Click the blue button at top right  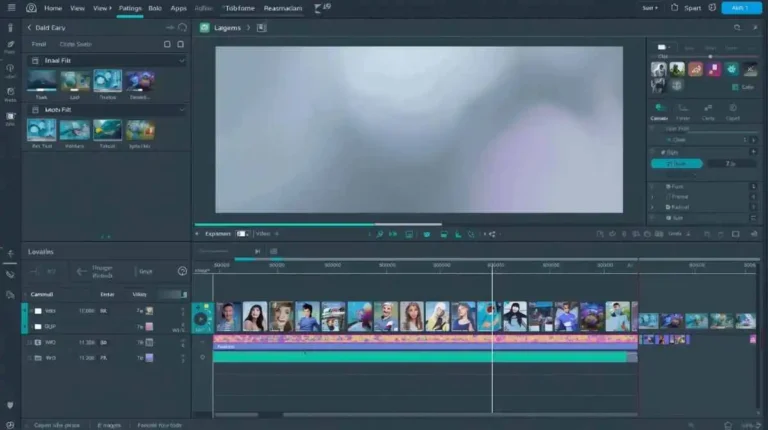(741, 8)
